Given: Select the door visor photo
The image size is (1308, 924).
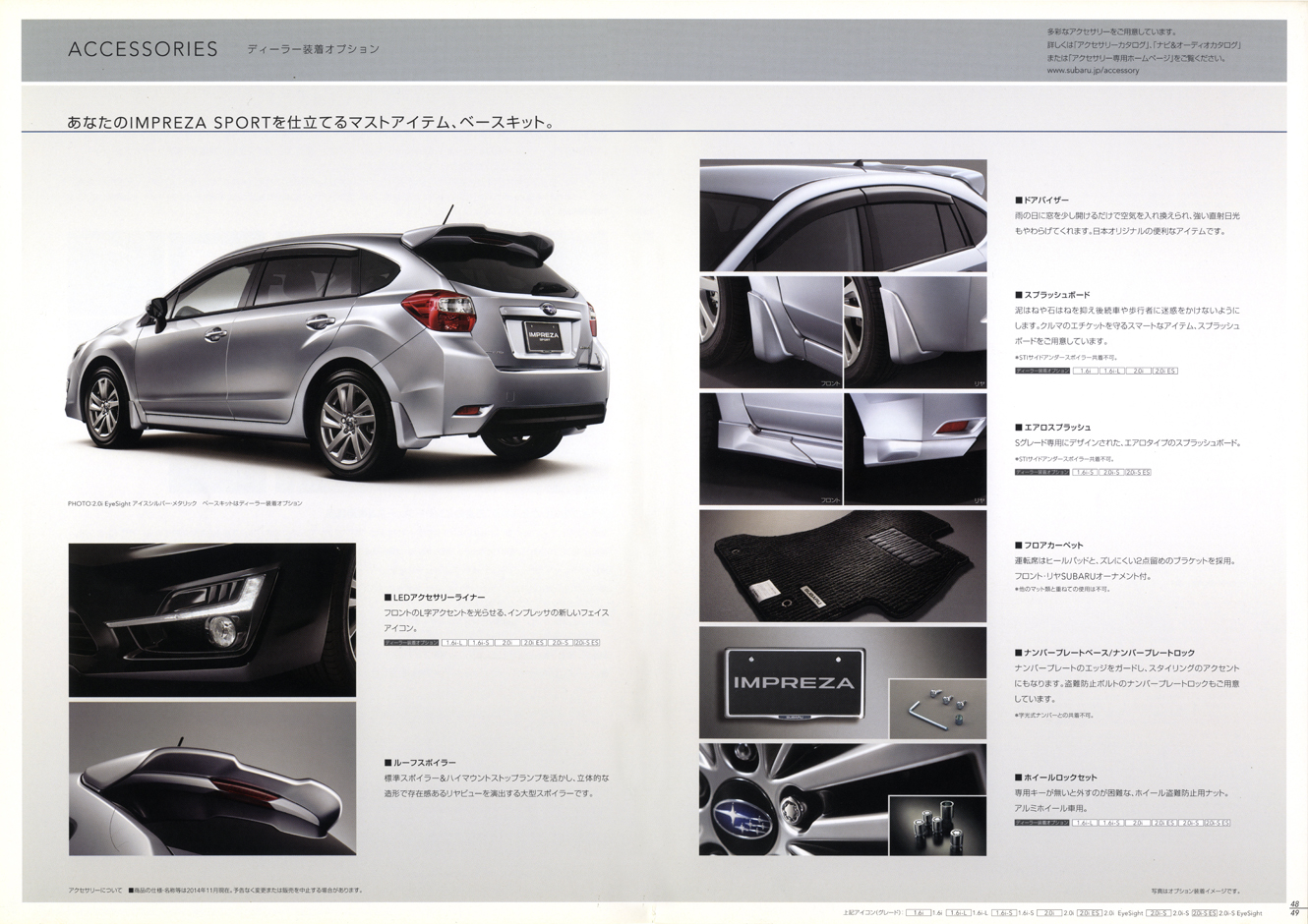Looking at the screenshot, I should [843, 215].
